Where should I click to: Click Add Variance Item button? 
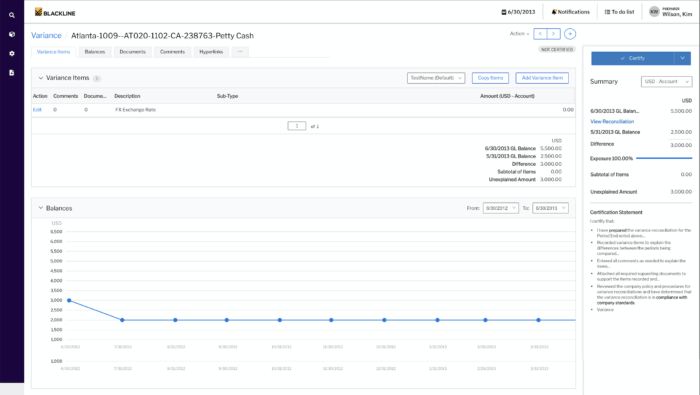542,78
